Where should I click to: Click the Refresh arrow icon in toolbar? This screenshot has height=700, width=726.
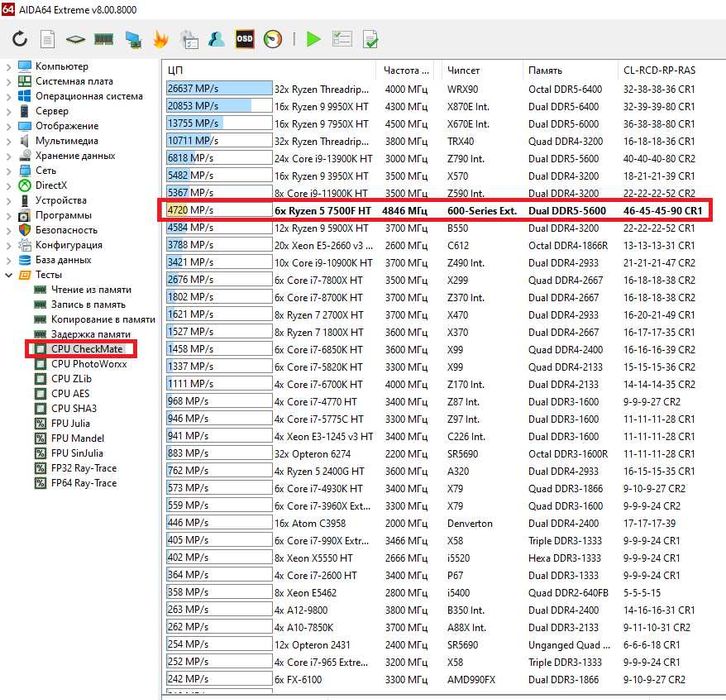point(20,40)
